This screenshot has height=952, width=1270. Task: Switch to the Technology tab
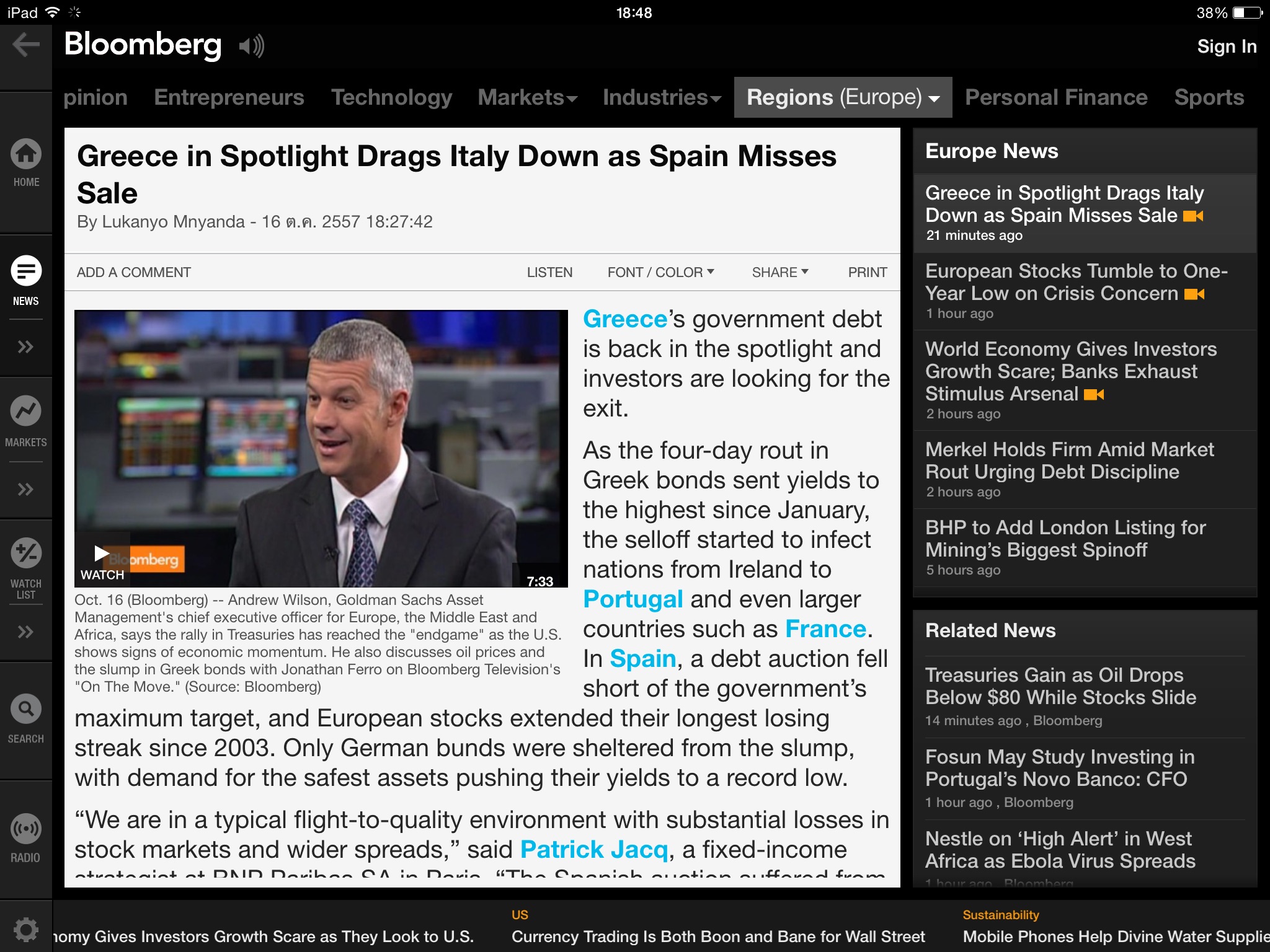click(x=391, y=97)
